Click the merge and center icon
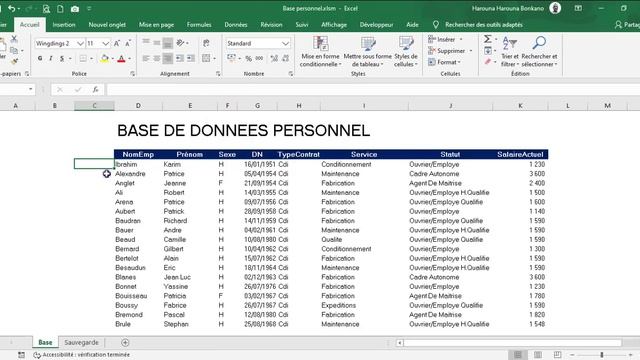 [x=207, y=58]
